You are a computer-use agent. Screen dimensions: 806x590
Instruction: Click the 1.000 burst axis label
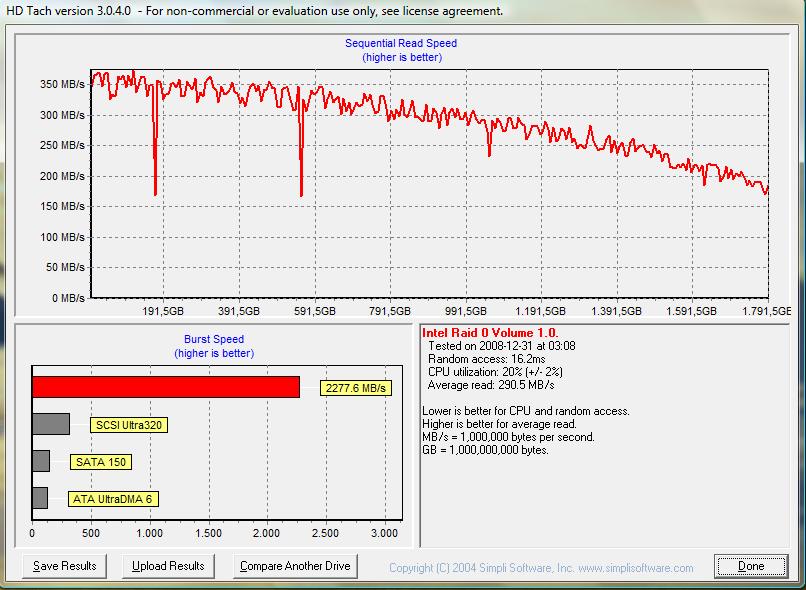150,533
